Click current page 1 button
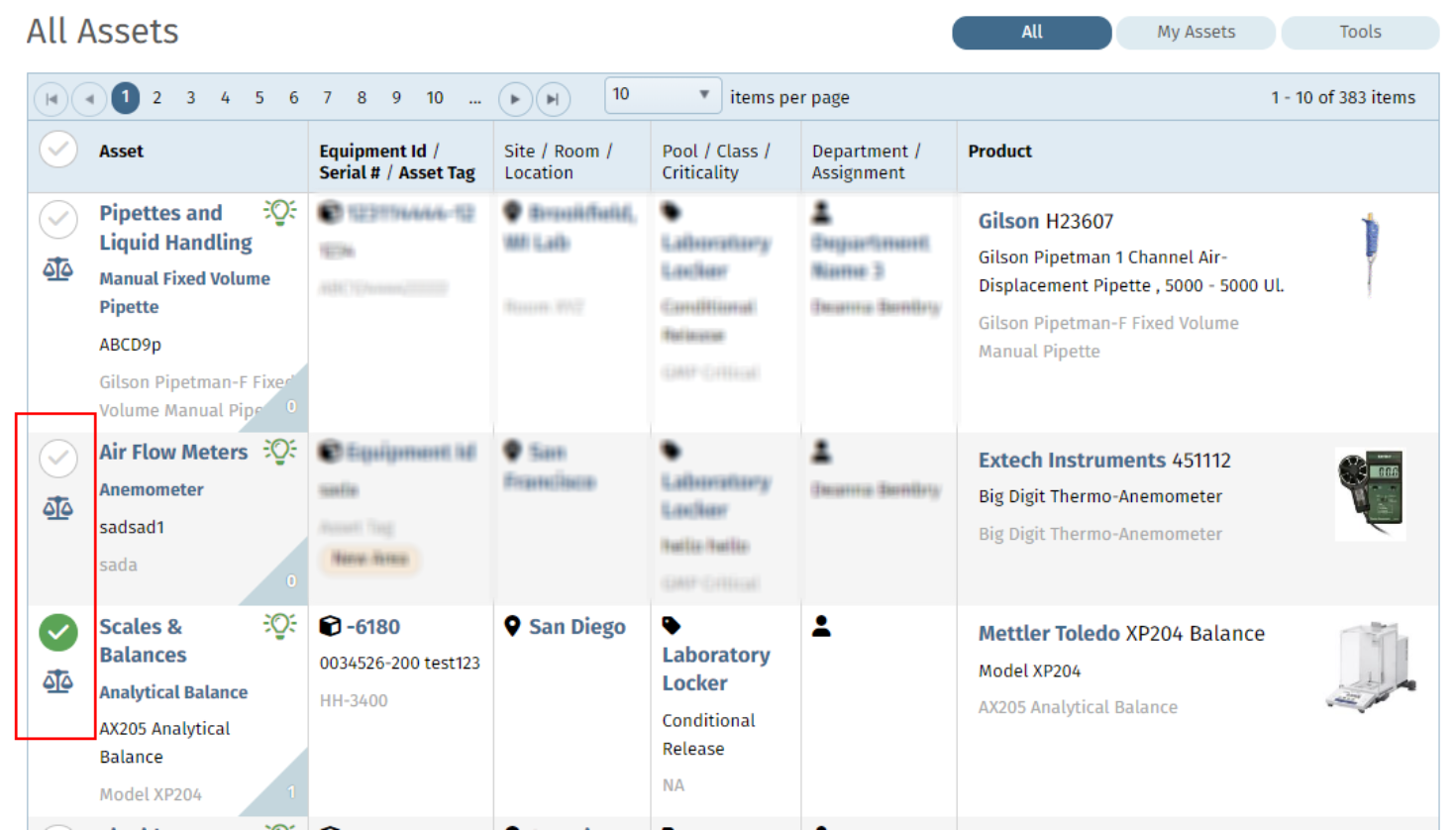This screenshot has height=830, width=1456. pyautogui.click(x=125, y=97)
